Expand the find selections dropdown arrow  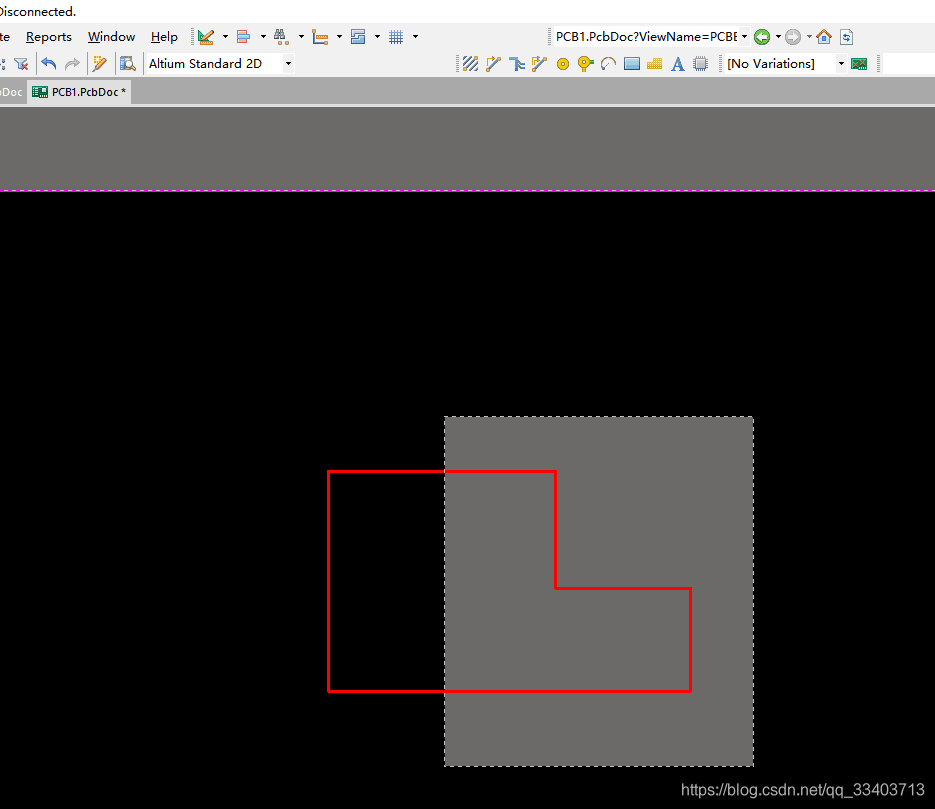coord(301,37)
